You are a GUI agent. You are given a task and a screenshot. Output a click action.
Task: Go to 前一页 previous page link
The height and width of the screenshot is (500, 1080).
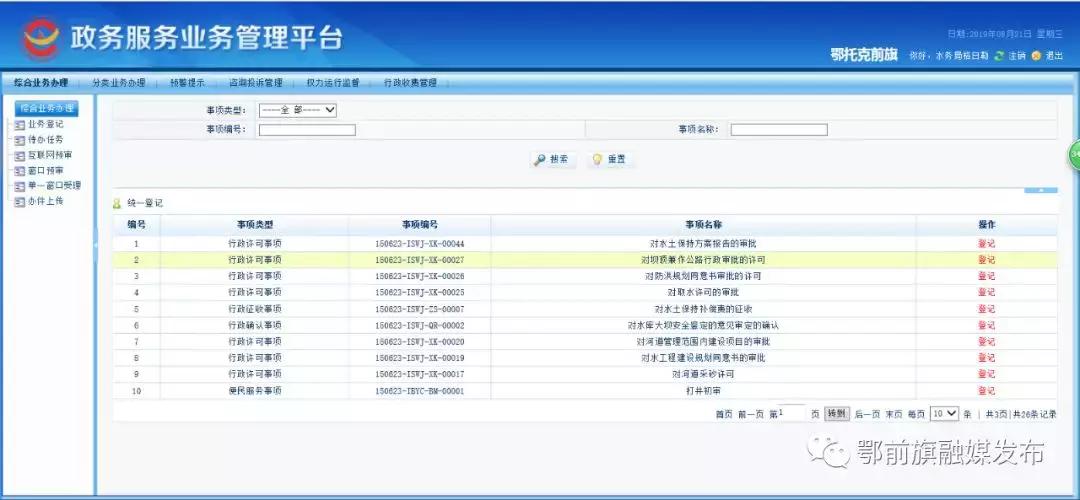coord(751,415)
